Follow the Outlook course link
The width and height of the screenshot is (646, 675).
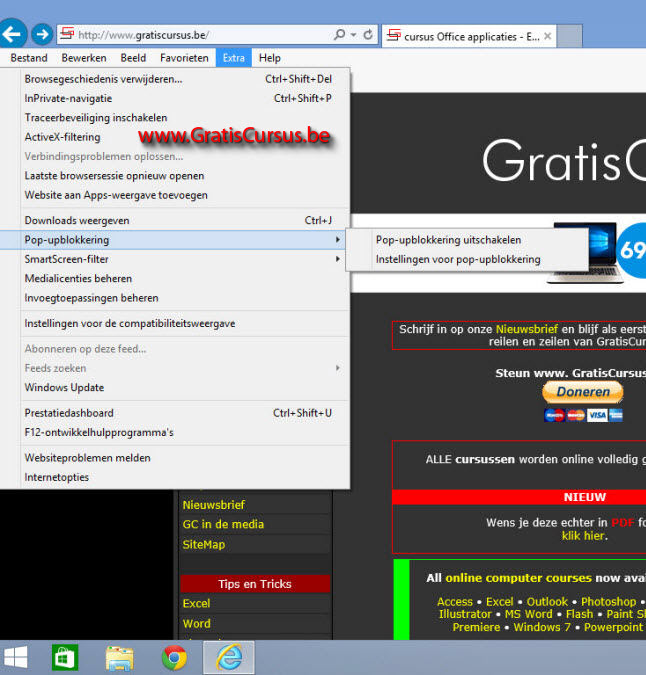(547, 602)
